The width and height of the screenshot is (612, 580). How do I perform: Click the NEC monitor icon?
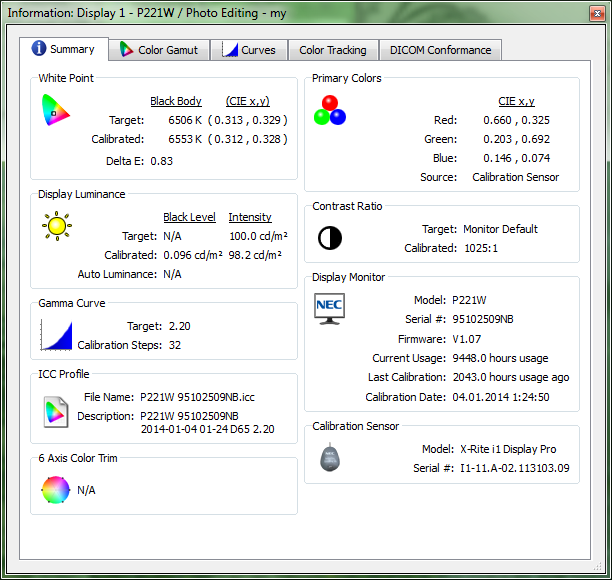click(x=329, y=309)
